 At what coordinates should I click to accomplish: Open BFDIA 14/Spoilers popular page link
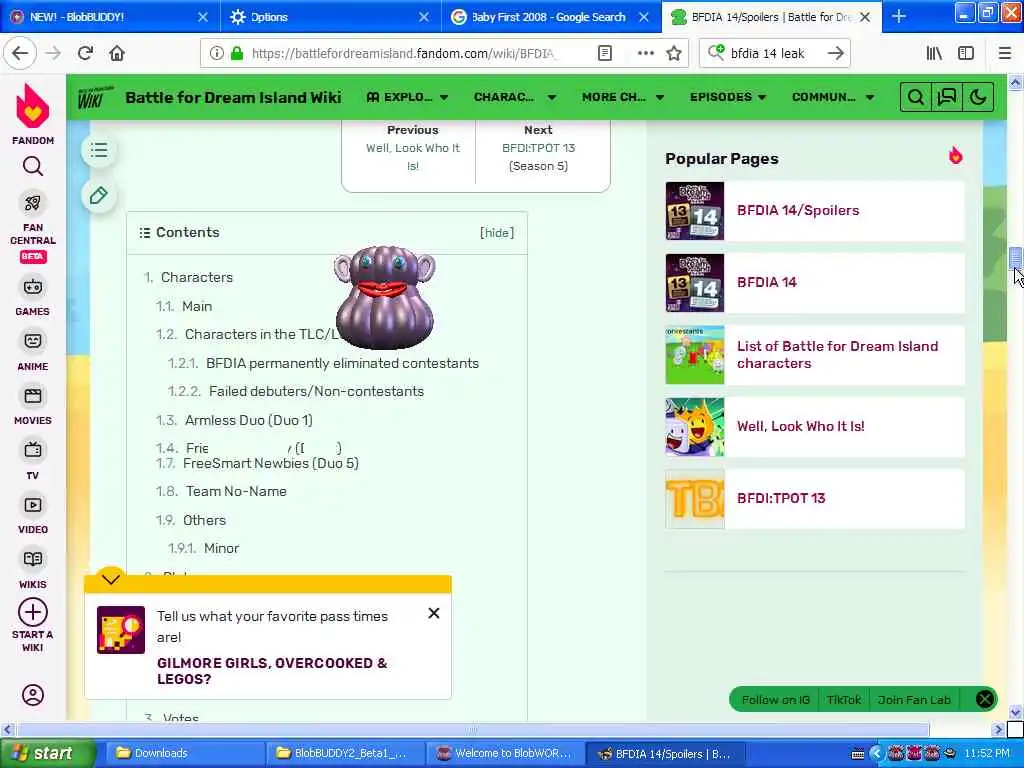[797, 210]
